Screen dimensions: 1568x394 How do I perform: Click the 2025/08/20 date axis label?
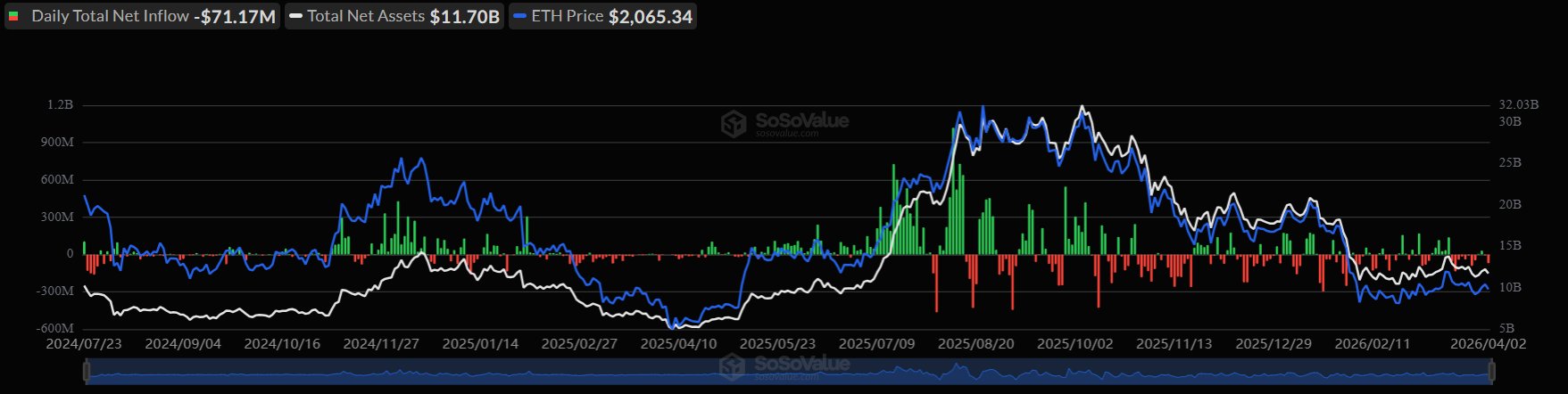(x=975, y=344)
